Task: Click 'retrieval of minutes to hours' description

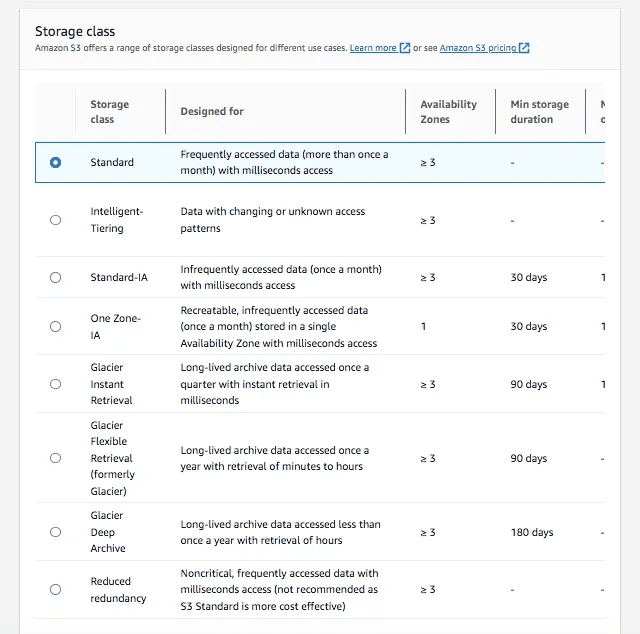Action: [274, 458]
